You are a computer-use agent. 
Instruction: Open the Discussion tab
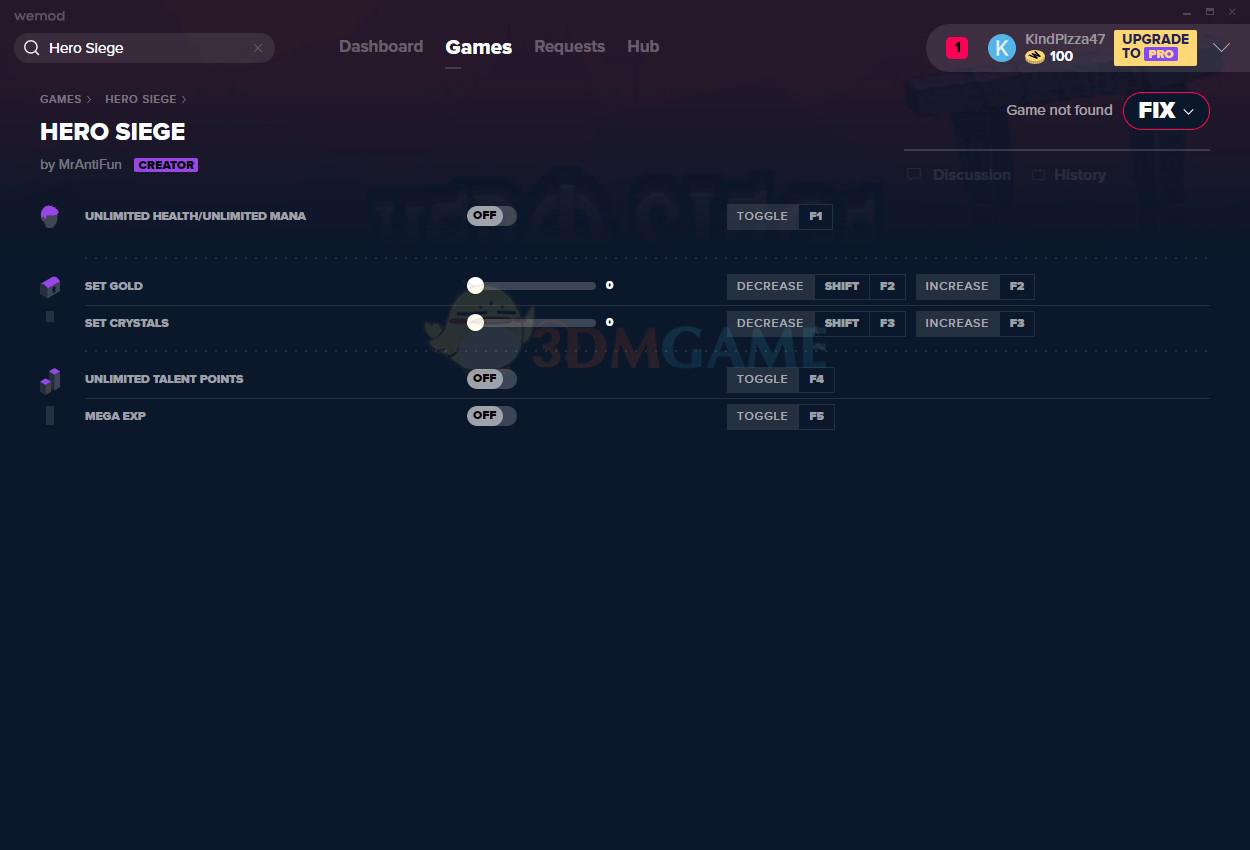pos(960,175)
